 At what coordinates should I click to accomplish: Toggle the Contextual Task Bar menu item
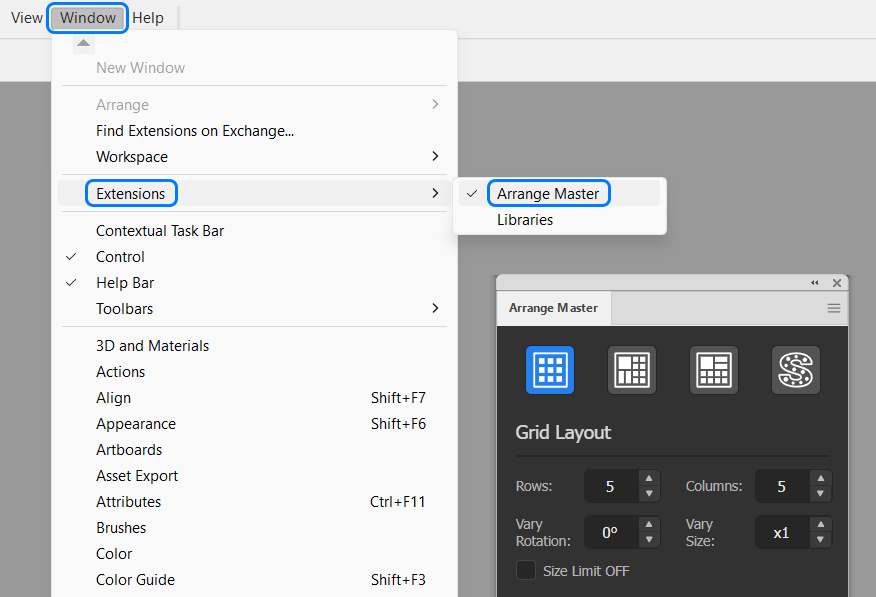(254, 231)
